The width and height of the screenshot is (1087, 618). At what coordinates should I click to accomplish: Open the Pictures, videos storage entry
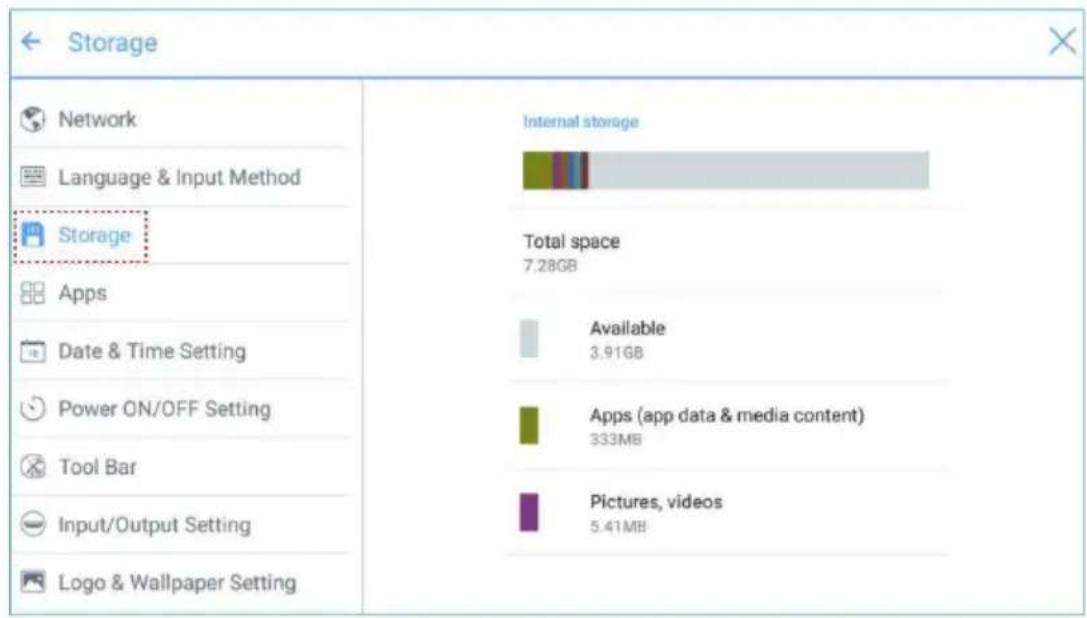tap(728, 512)
